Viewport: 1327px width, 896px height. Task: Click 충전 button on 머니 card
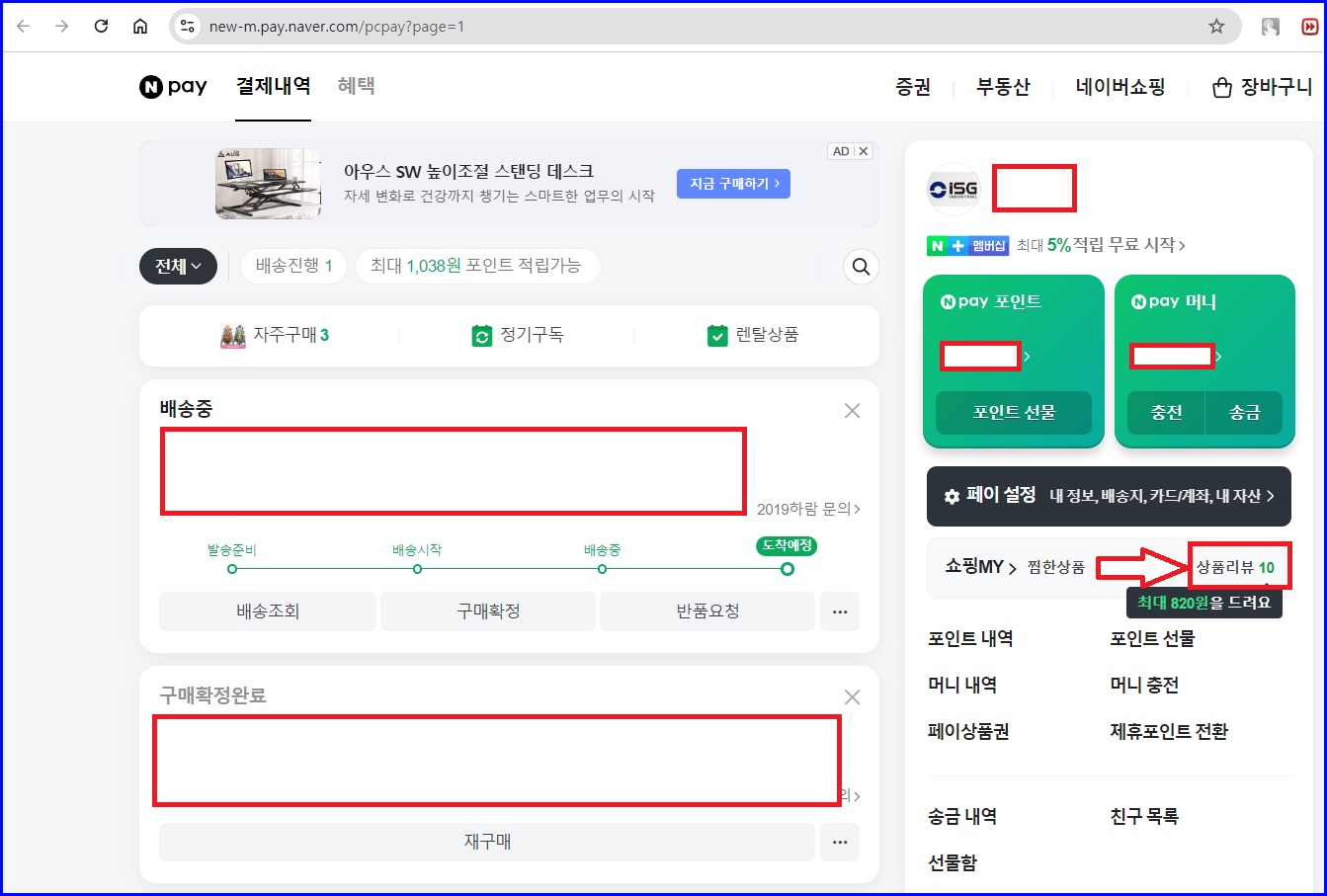(1166, 413)
